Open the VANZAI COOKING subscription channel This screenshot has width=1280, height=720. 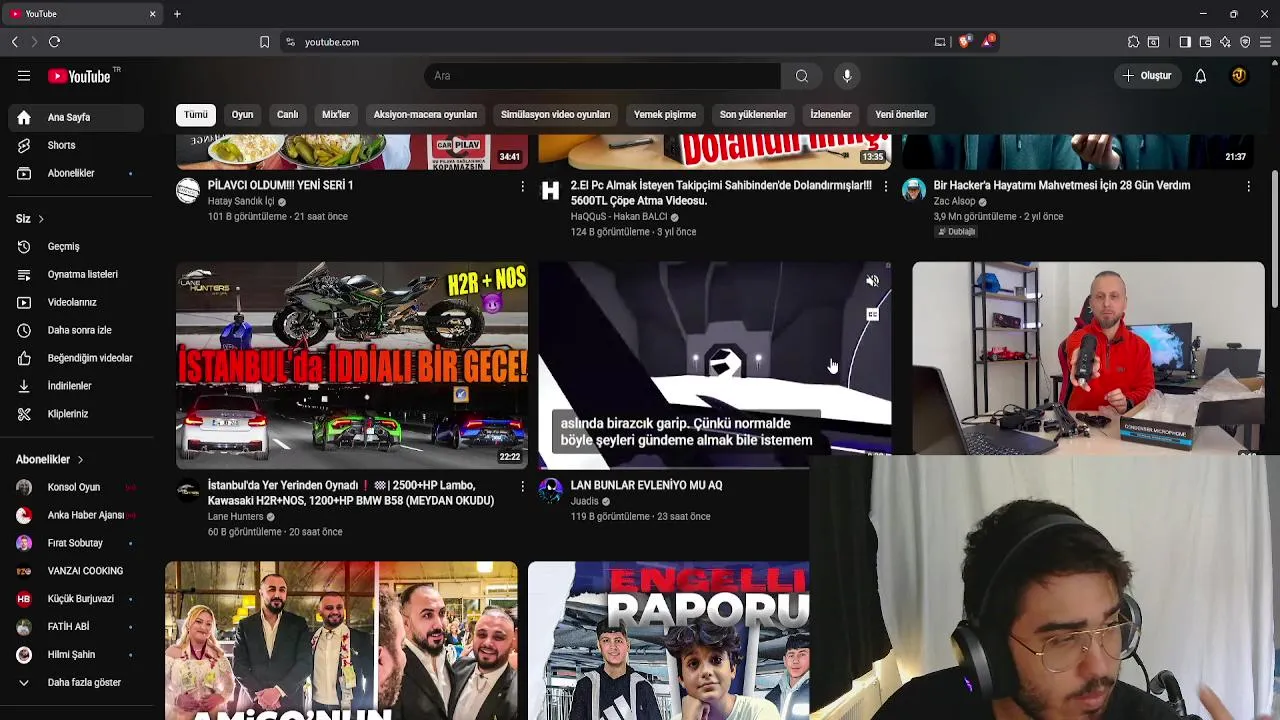coord(75,571)
